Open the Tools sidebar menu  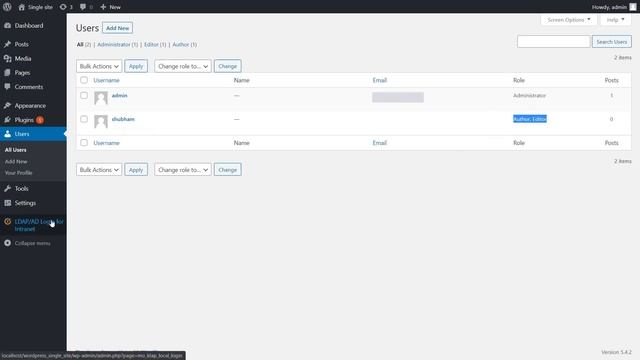point(21,189)
